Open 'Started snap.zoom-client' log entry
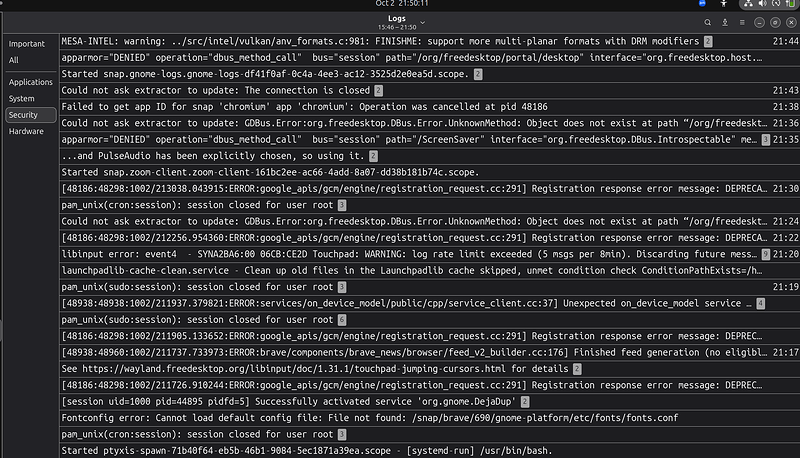Screen dimensions: 800x458 click(430, 172)
